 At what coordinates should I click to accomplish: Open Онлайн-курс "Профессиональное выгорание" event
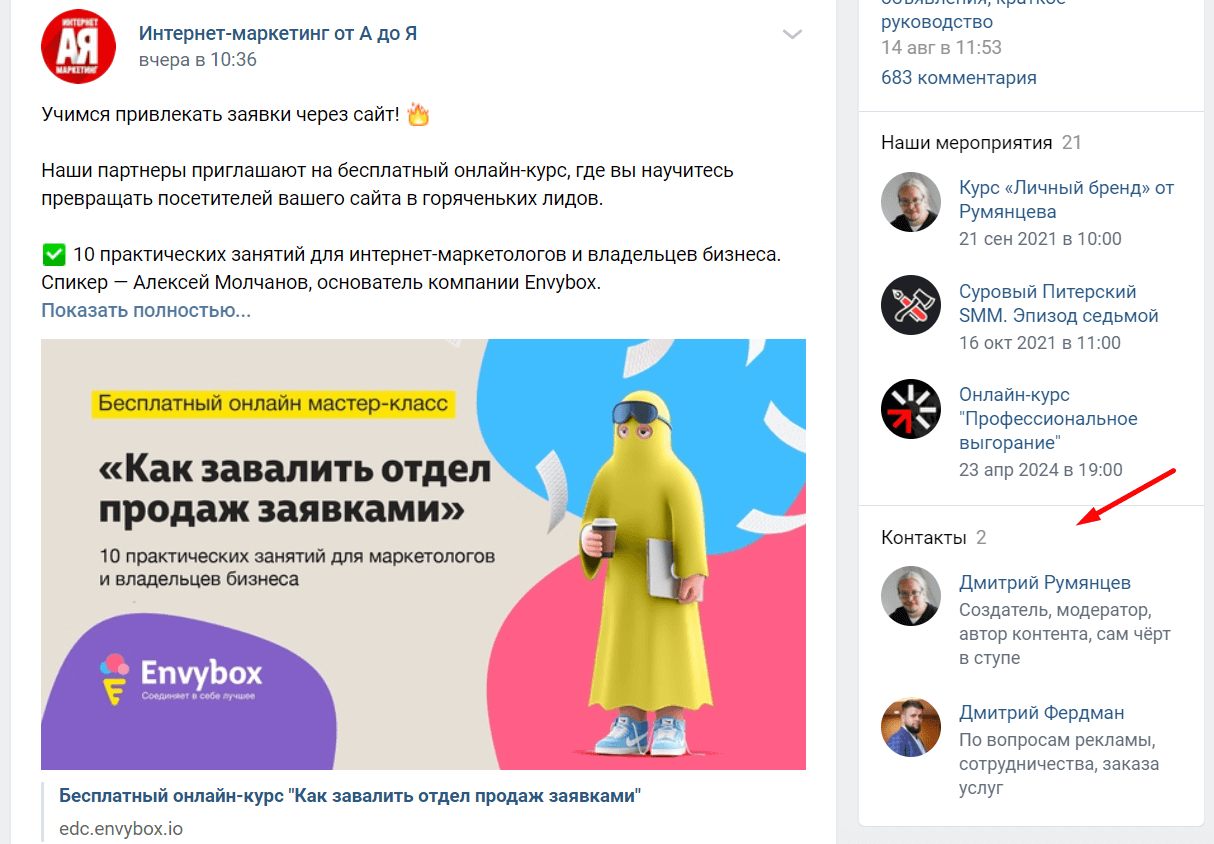pyautogui.click(x=1048, y=418)
